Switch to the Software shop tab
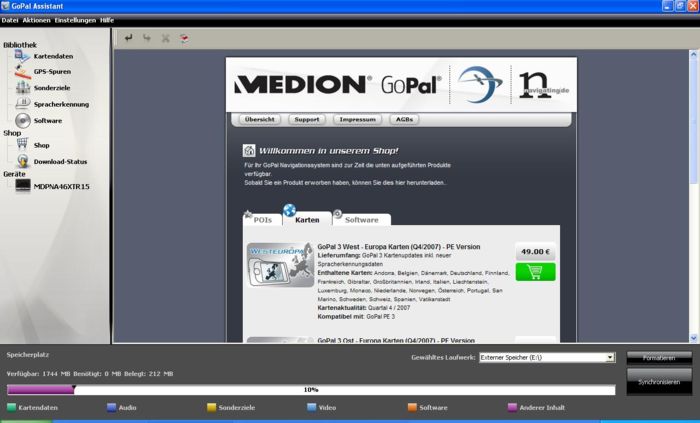 pyautogui.click(x=362, y=220)
